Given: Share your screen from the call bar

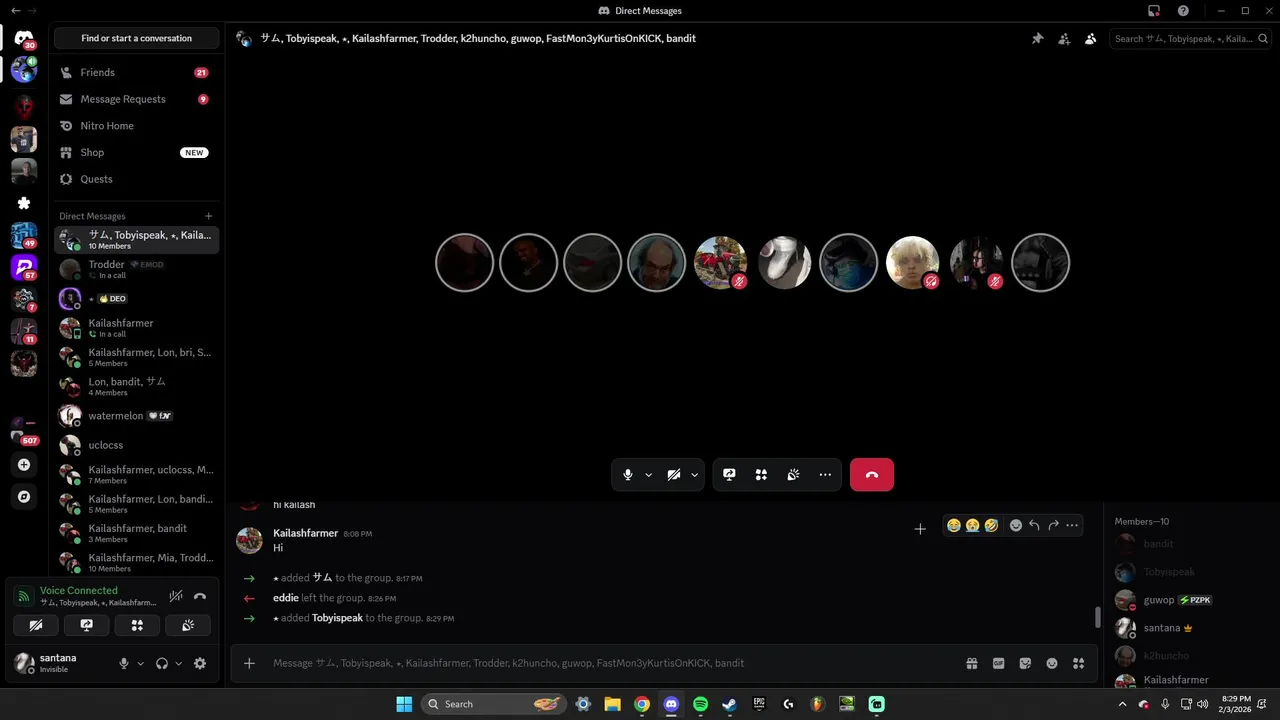Looking at the screenshot, I should [729, 475].
